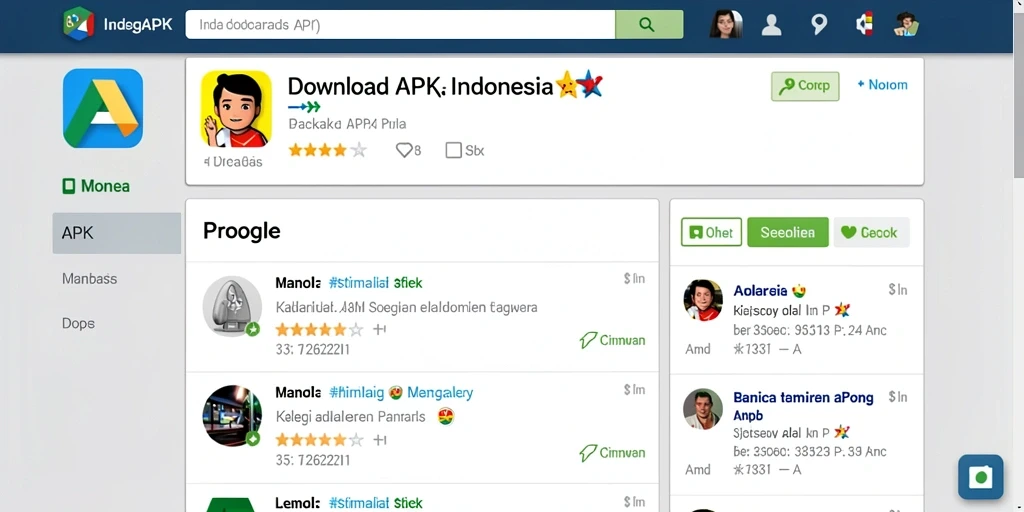Click the green badge on first Manola icon
The height and width of the screenshot is (512, 1024).
point(252,329)
